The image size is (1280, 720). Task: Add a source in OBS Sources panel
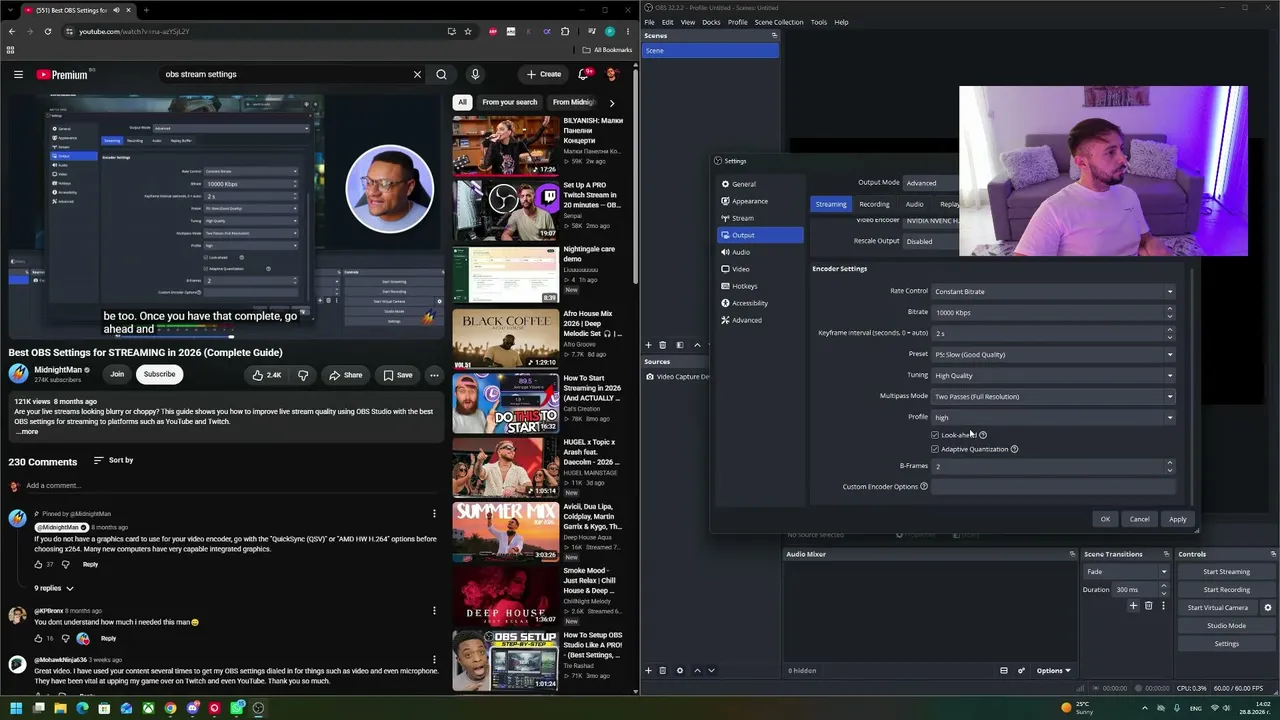[648, 670]
